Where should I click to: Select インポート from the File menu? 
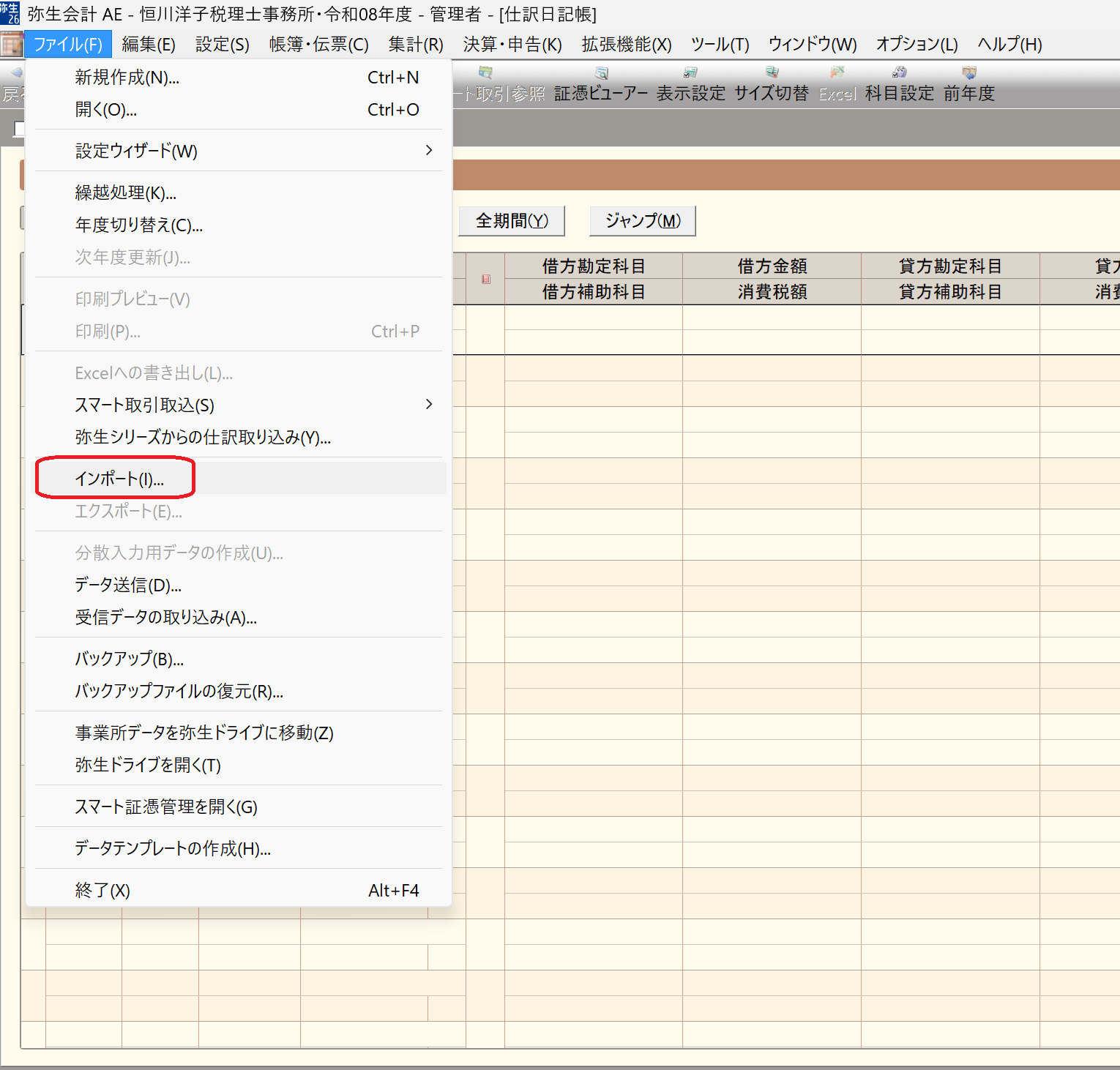(119, 479)
